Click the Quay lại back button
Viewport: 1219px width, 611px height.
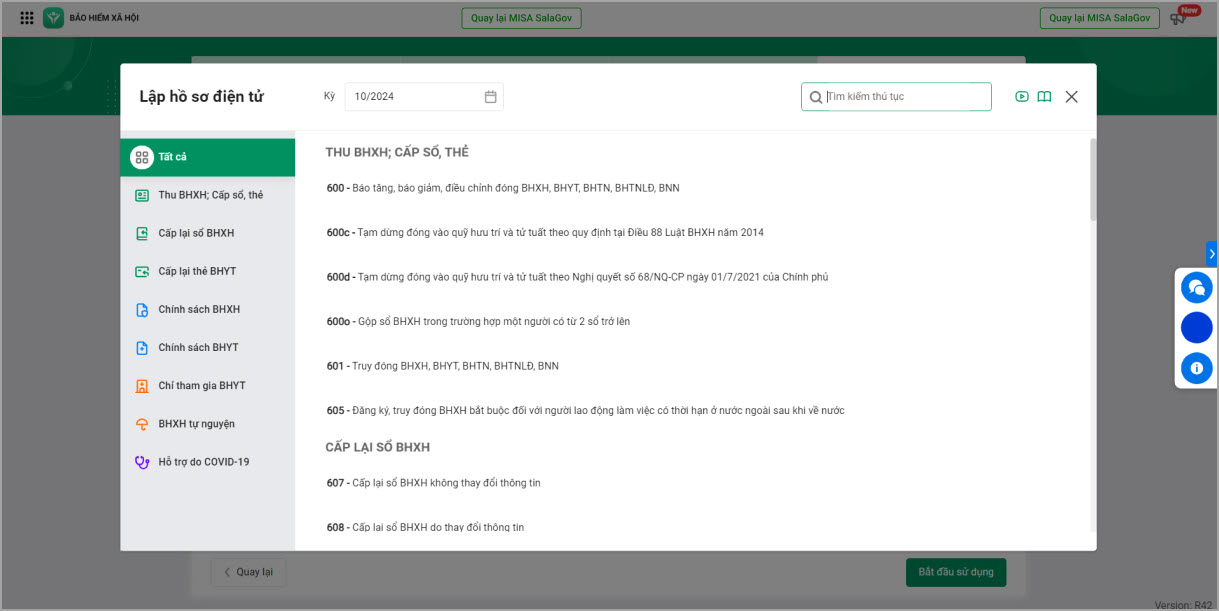point(248,572)
